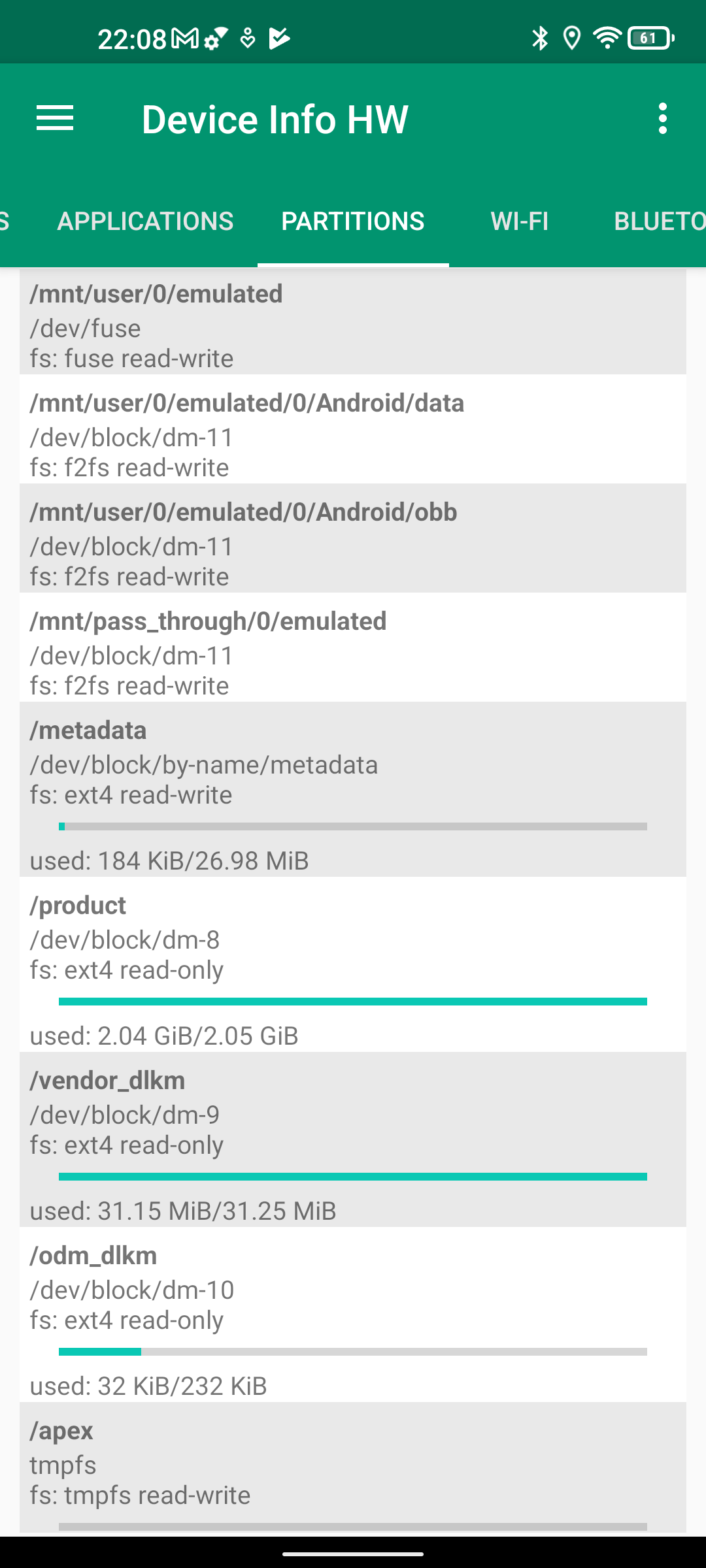Open the hamburger navigation menu

55,119
